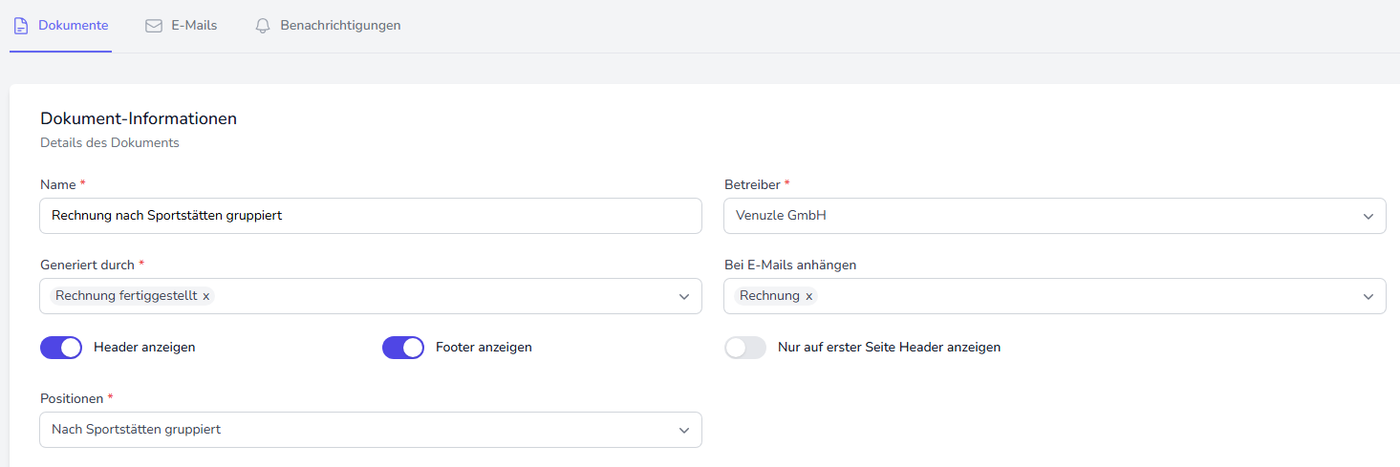Viewport: 1400px width, 467px height.
Task: Click the 'Header anzeigen' label text
Action: coord(144,347)
